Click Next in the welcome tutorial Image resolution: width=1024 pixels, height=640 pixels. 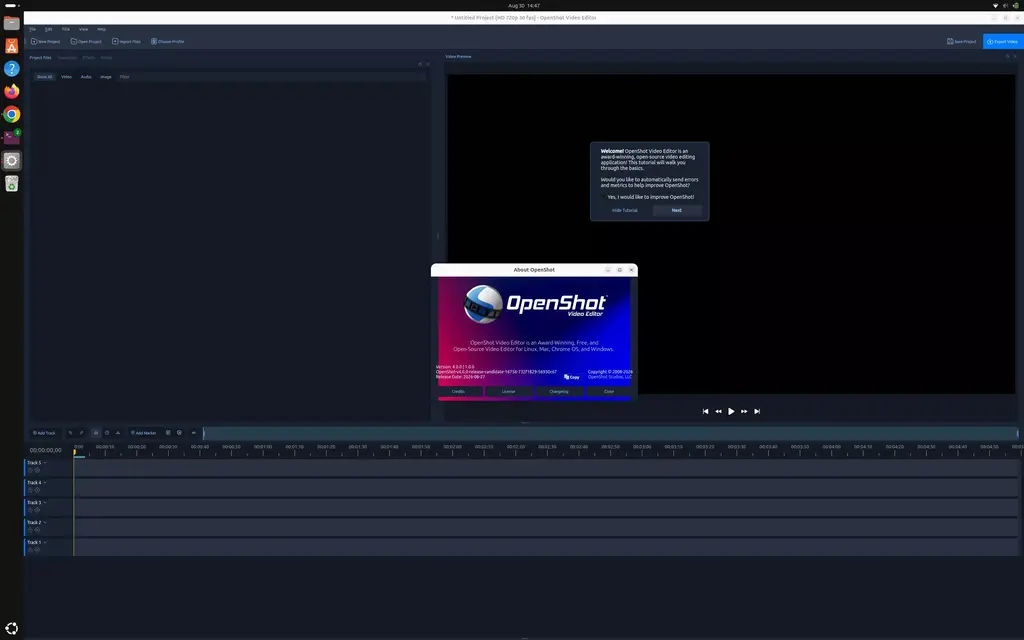click(x=677, y=210)
